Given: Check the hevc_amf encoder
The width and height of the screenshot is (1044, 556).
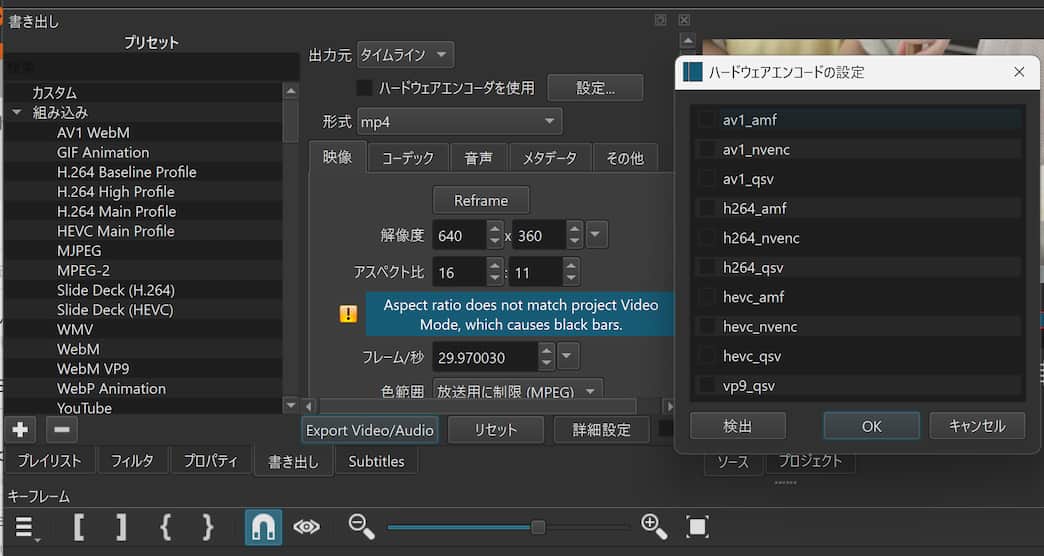Looking at the screenshot, I should [706, 297].
